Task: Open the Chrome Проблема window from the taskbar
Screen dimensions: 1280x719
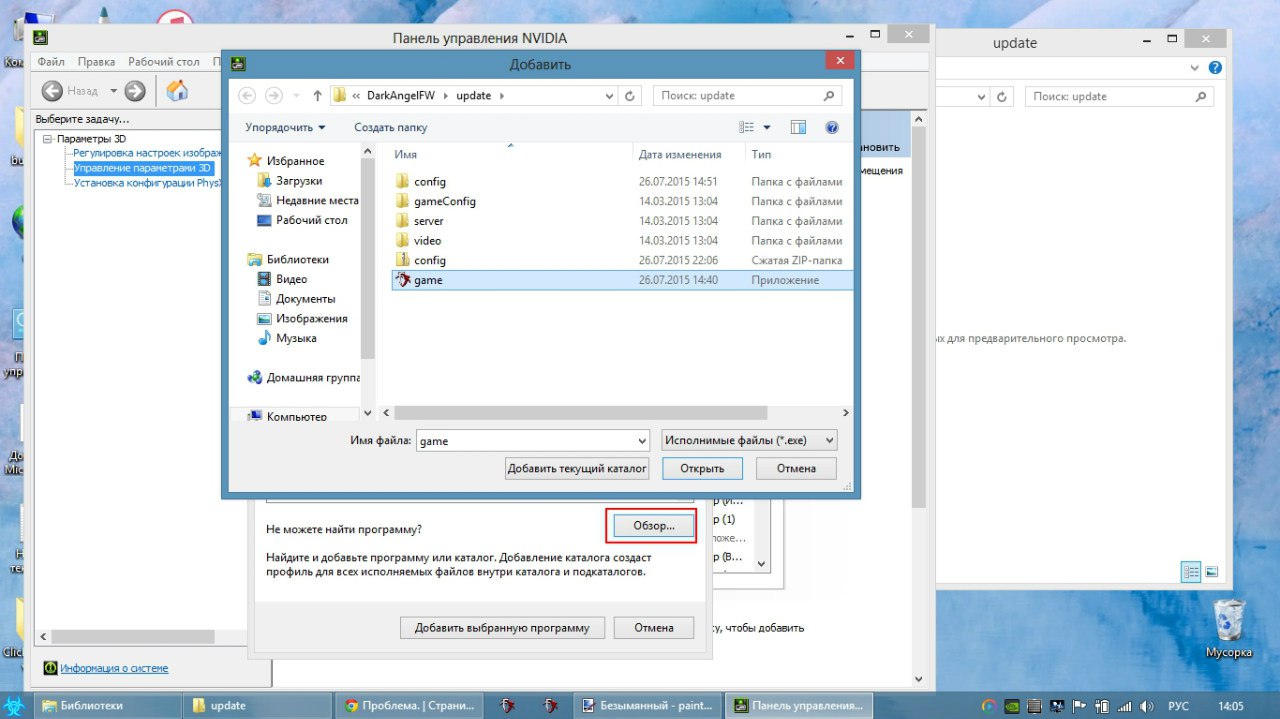Action: tap(409, 705)
